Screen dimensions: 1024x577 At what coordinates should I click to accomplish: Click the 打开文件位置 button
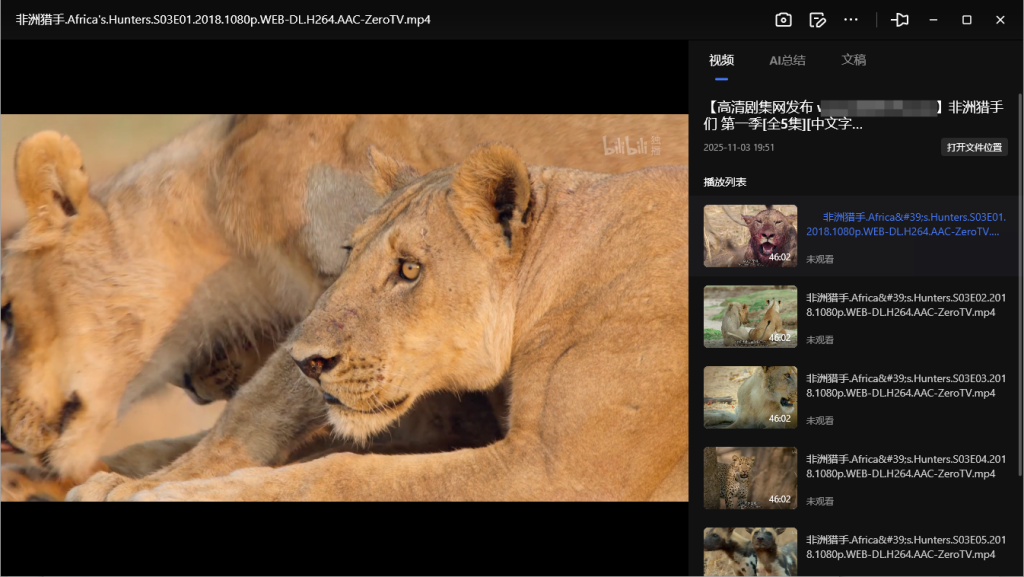[973, 145]
